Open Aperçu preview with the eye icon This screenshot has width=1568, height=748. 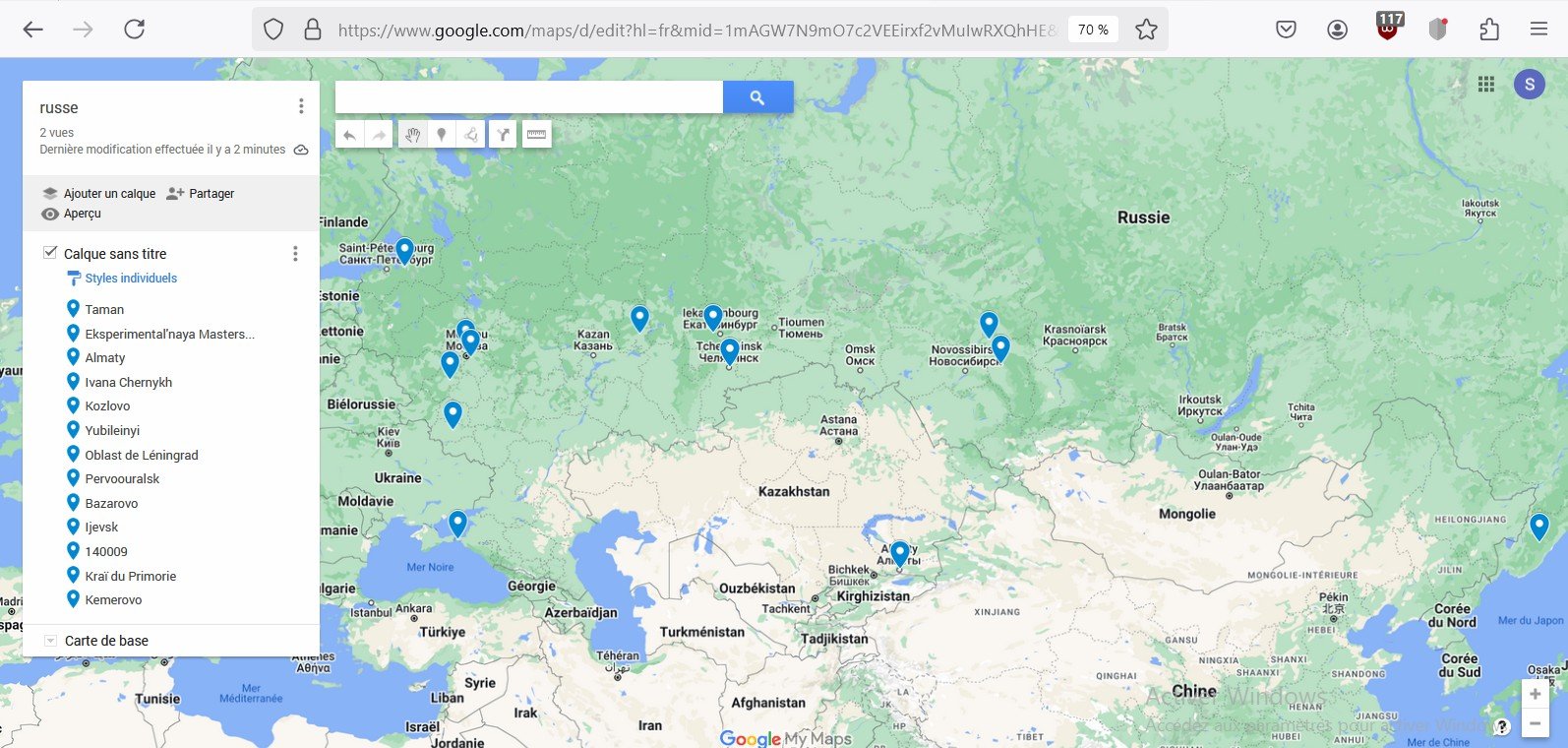(x=50, y=214)
